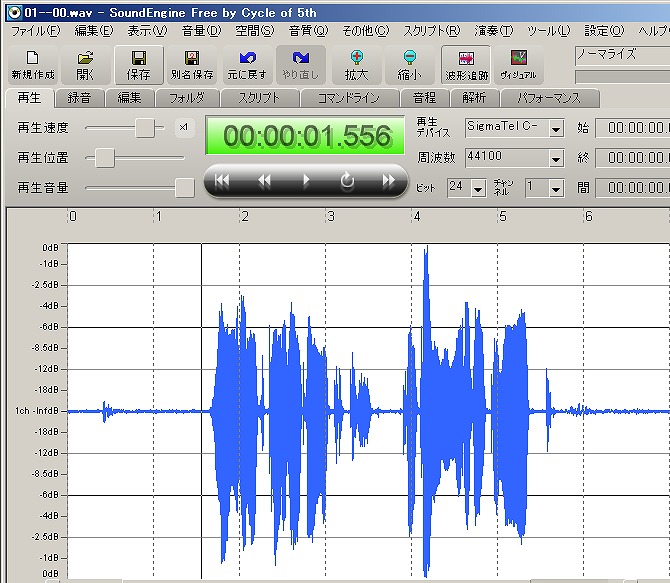Rewind using the double-left arrow button
Screen dimensions: 670x583
(264, 181)
